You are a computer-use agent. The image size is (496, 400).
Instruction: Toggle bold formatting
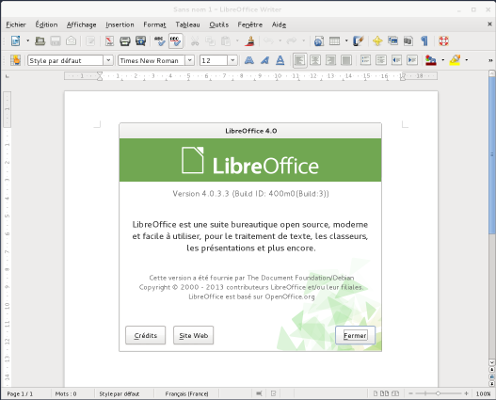click(x=249, y=60)
